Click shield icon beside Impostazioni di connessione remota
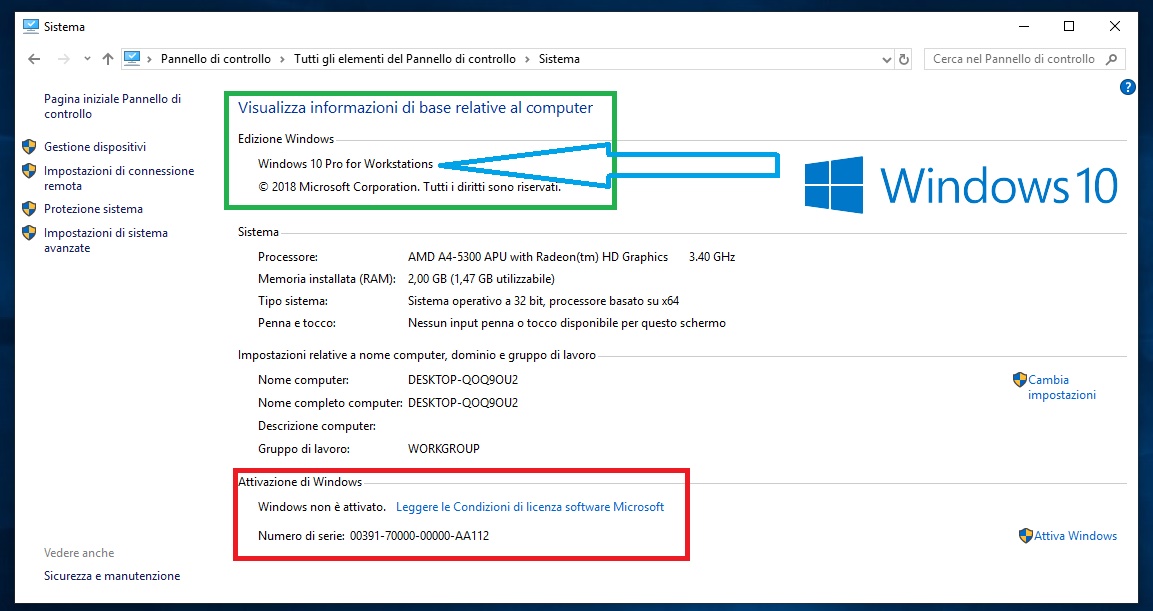The width and height of the screenshot is (1153, 611). click(x=29, y=171)
